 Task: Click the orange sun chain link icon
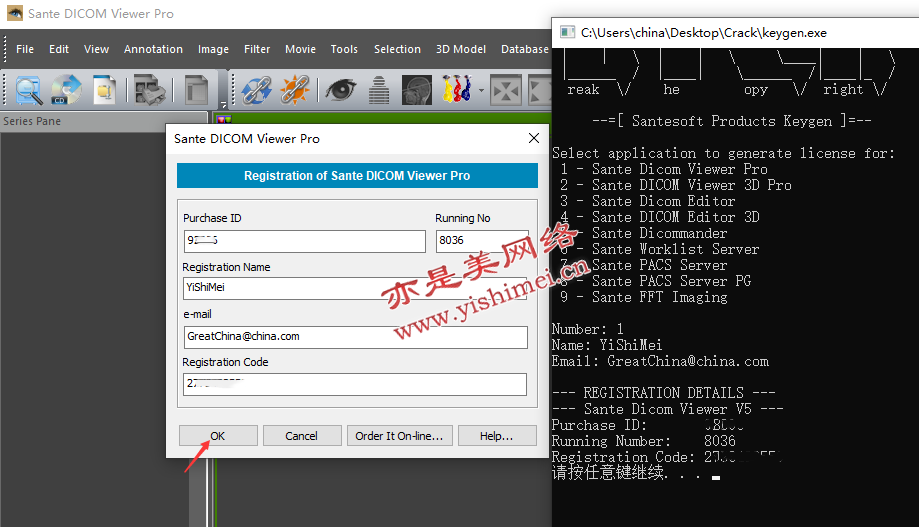tap(294, 90)
